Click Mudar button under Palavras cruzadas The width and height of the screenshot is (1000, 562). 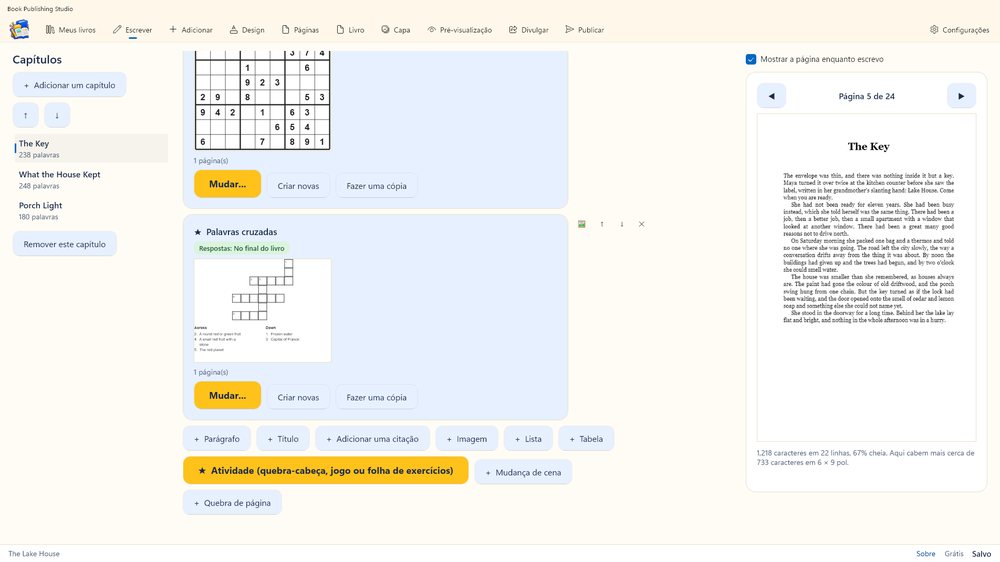(228, 396)
